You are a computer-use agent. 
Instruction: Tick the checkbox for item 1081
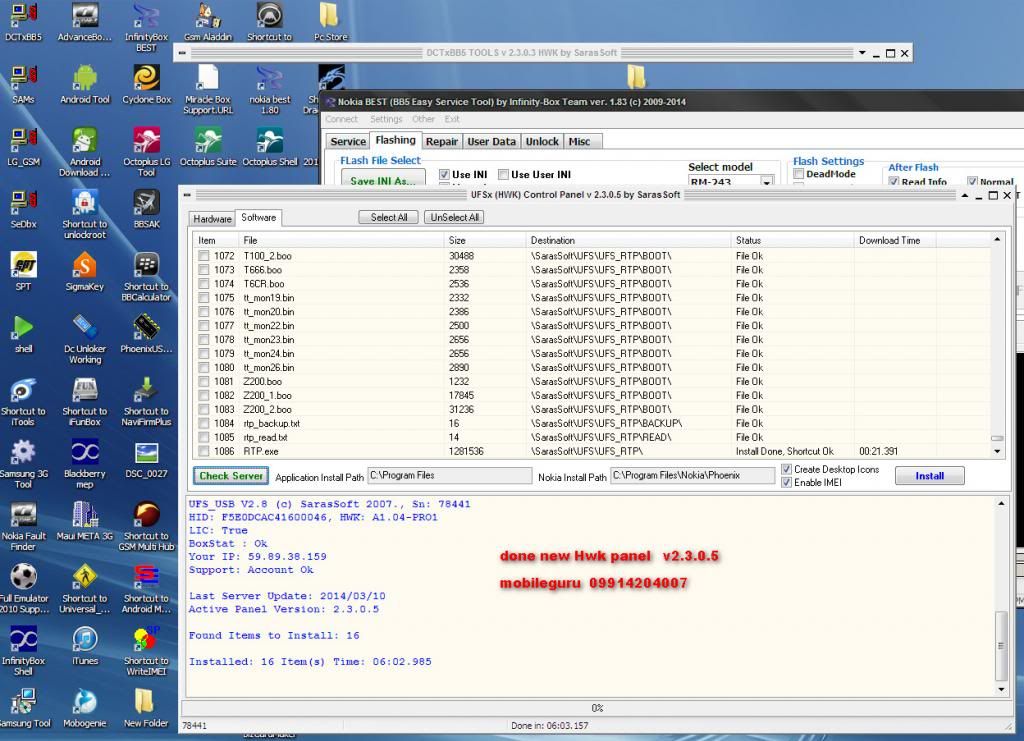tap(204, 381)
